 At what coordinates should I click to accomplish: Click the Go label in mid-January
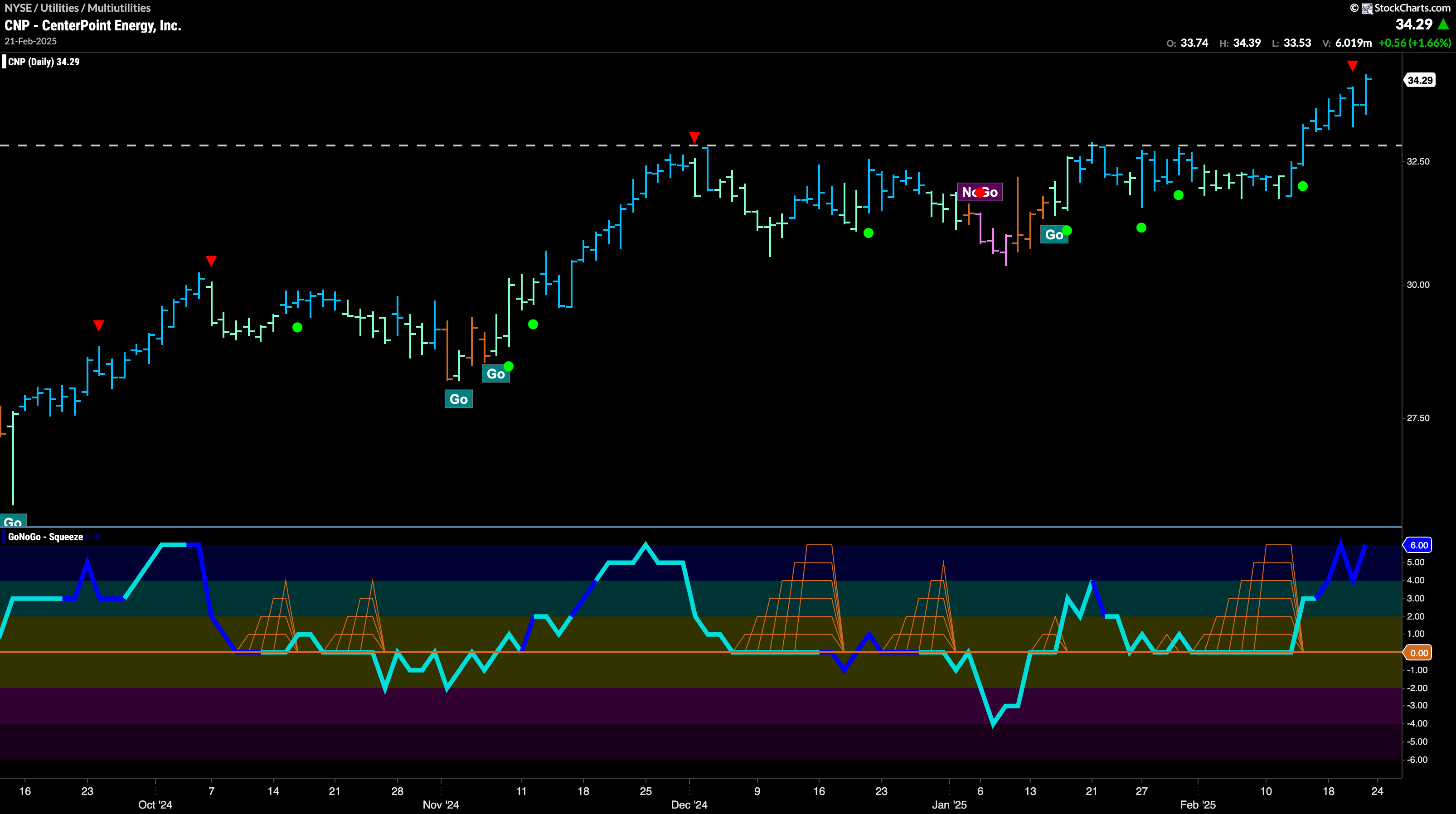[x=1053, y=235]
